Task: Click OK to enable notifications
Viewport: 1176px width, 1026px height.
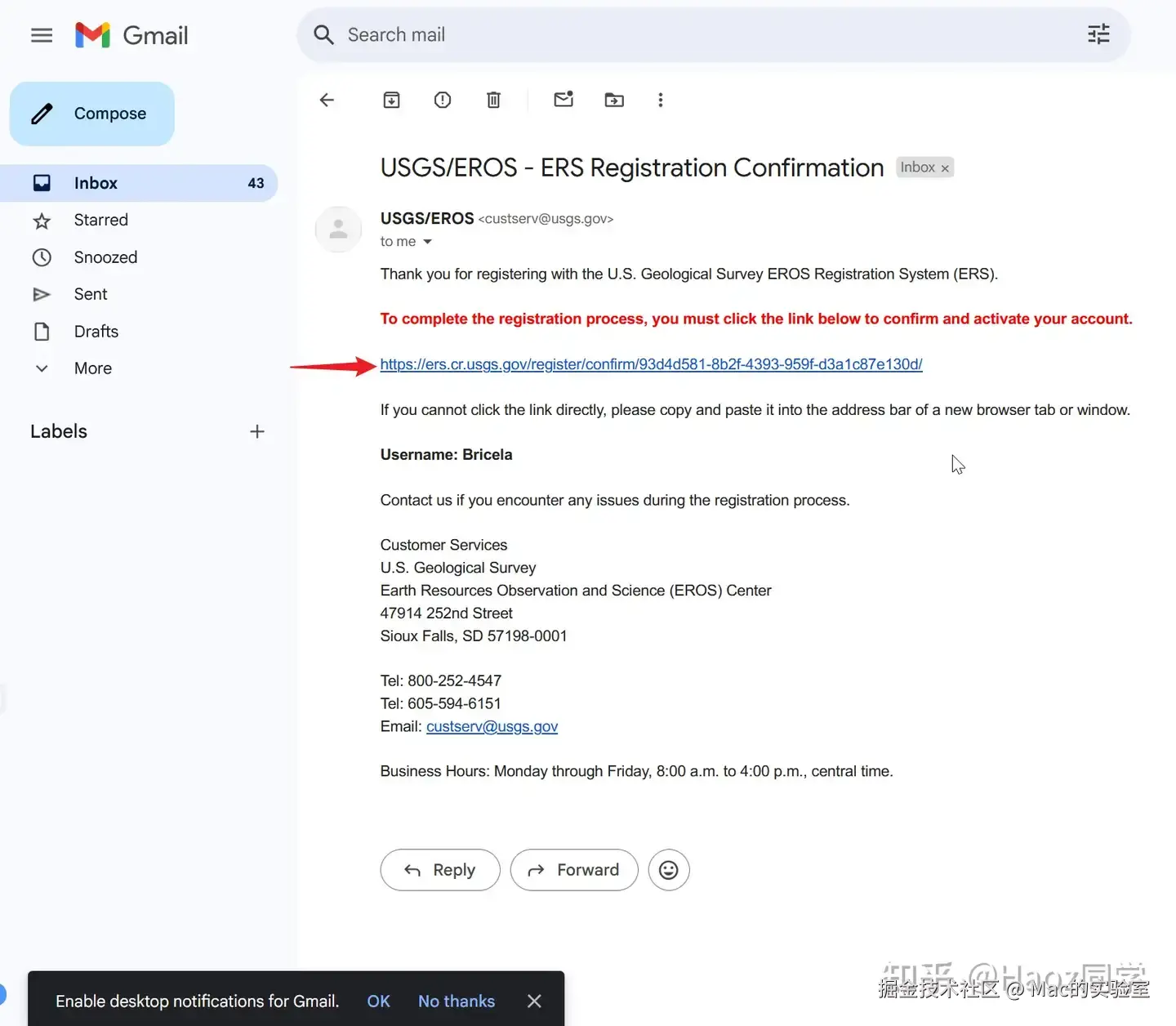Action: point(378,1001)
